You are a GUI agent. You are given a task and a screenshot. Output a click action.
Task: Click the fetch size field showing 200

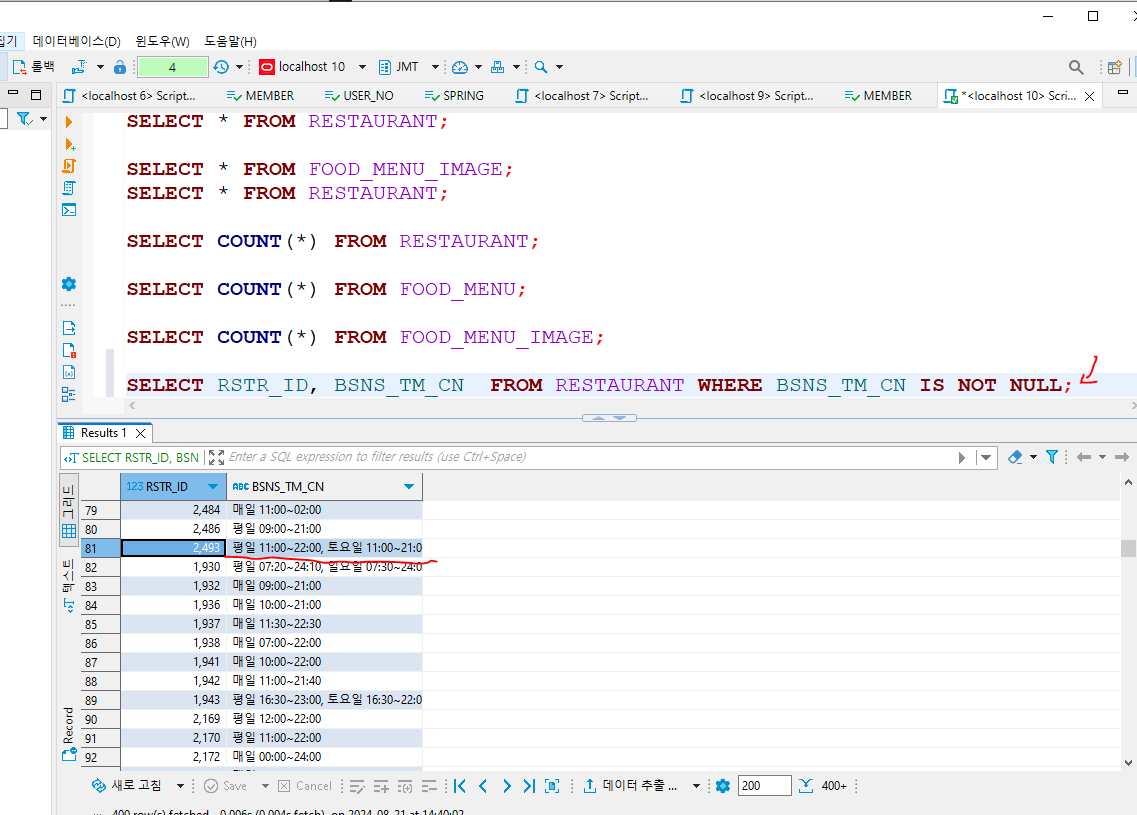coord(764,786)
